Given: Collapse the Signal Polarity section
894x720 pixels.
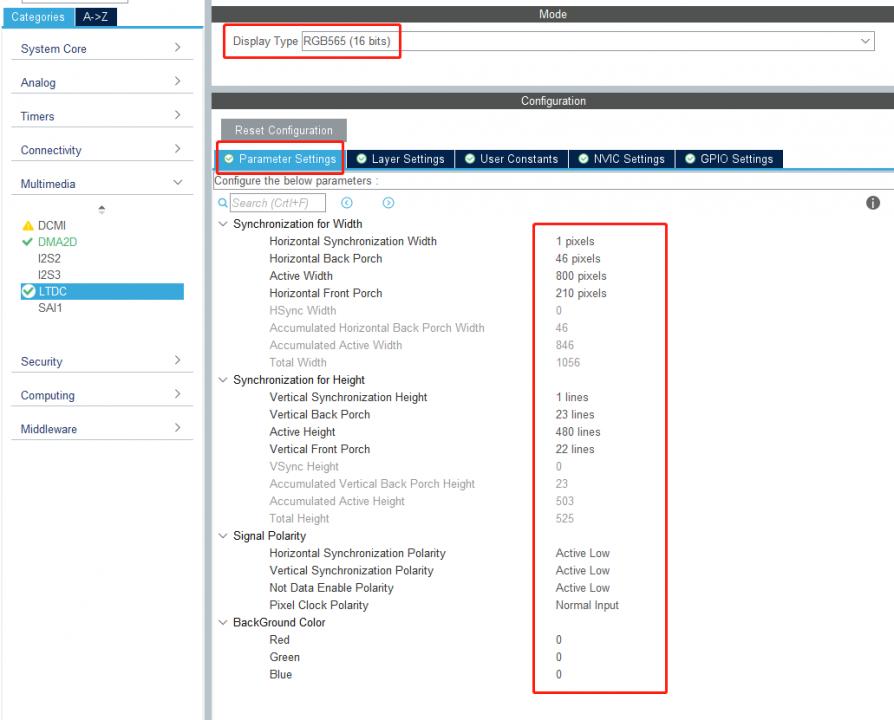Looking at the screenshot, I should click(223, 536).
